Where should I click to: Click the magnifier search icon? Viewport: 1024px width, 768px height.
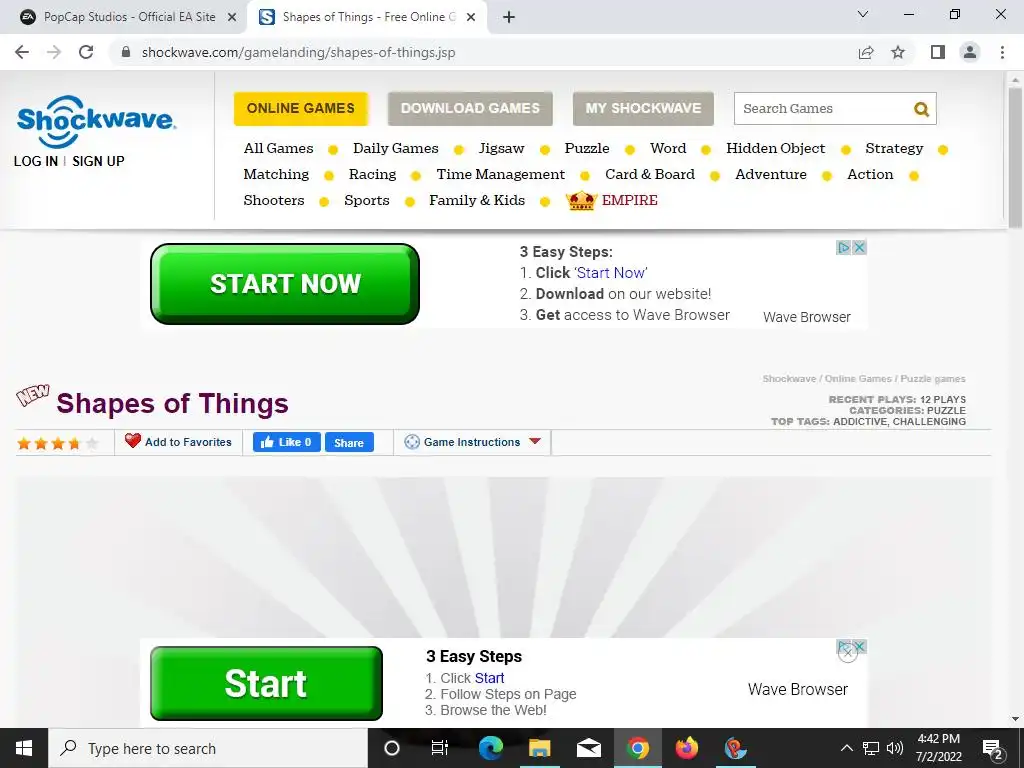click(921, 109)
